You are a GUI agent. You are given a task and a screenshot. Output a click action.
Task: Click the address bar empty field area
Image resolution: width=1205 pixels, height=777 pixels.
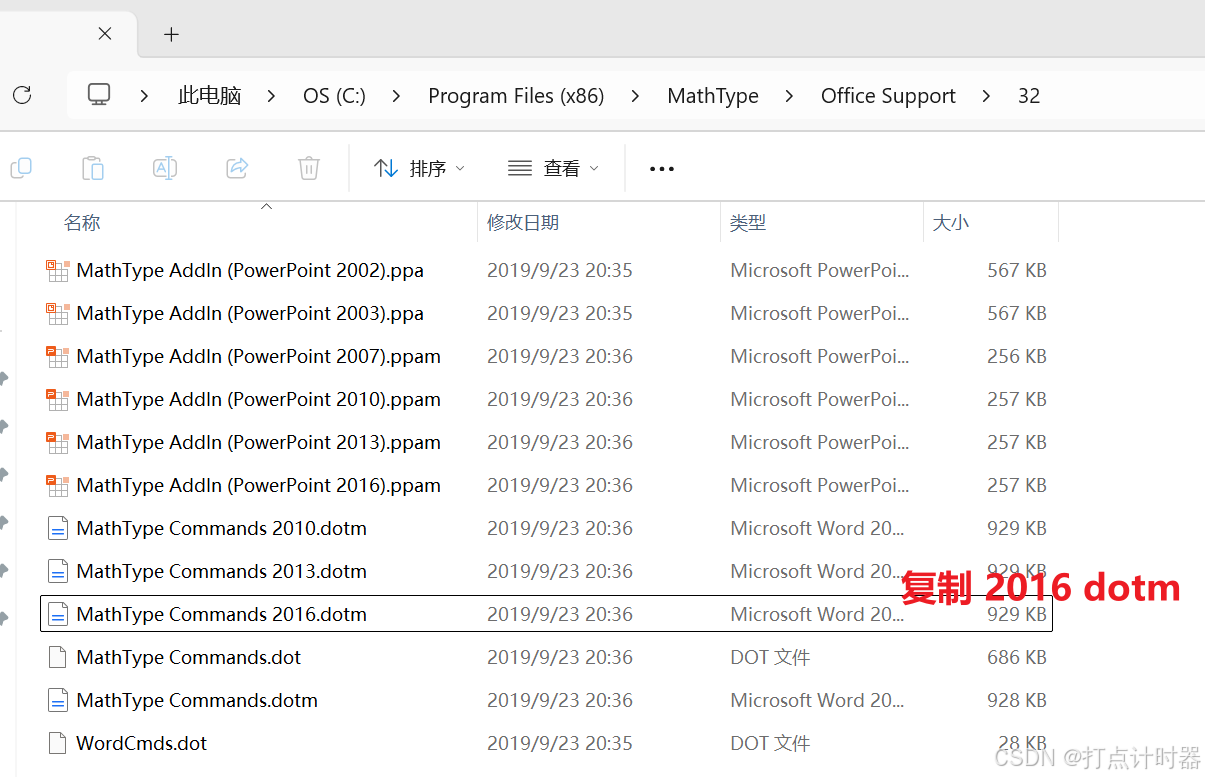point(1125,96)
